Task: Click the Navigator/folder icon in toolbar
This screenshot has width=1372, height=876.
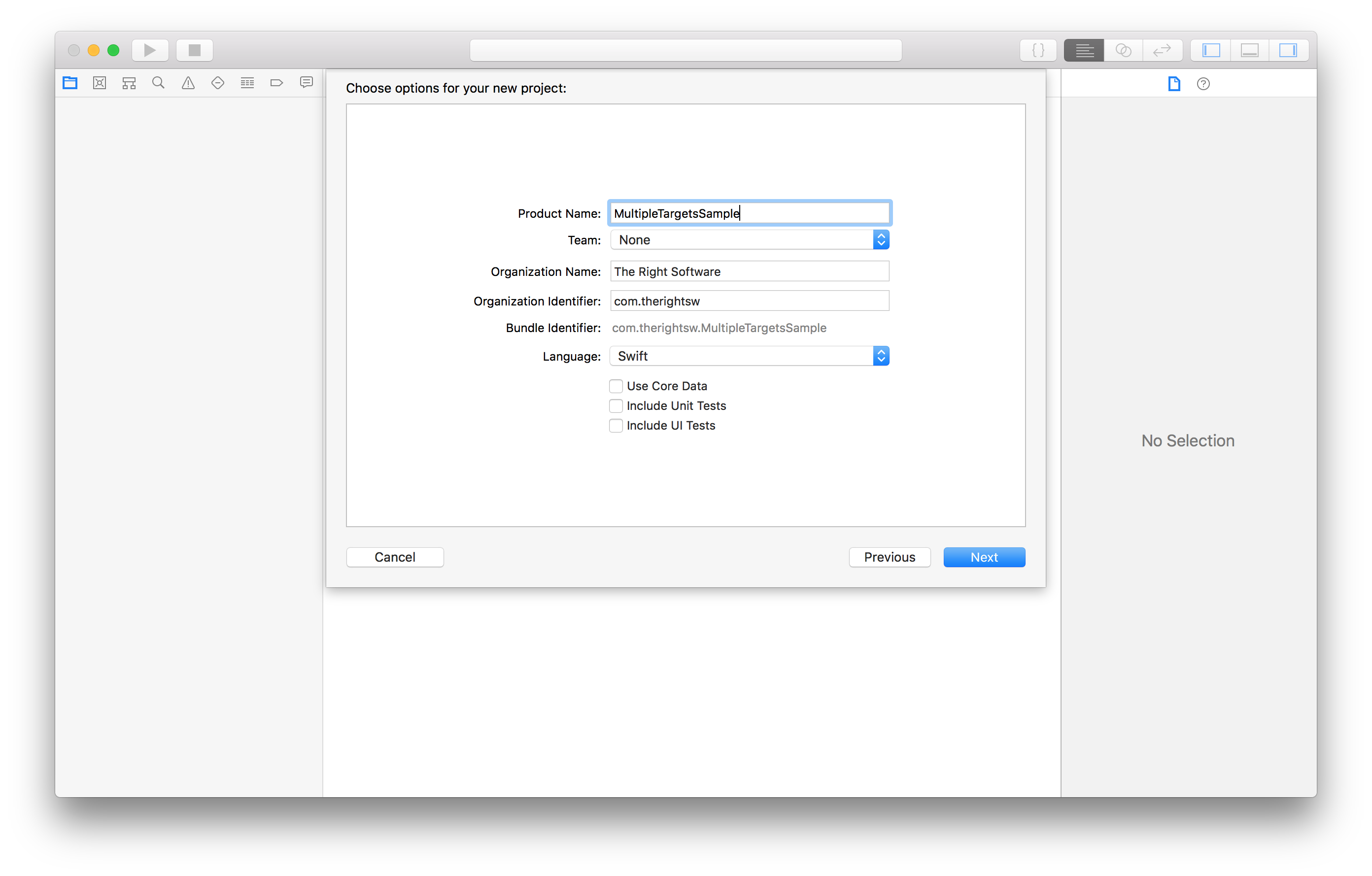Action: click(71, 82)
